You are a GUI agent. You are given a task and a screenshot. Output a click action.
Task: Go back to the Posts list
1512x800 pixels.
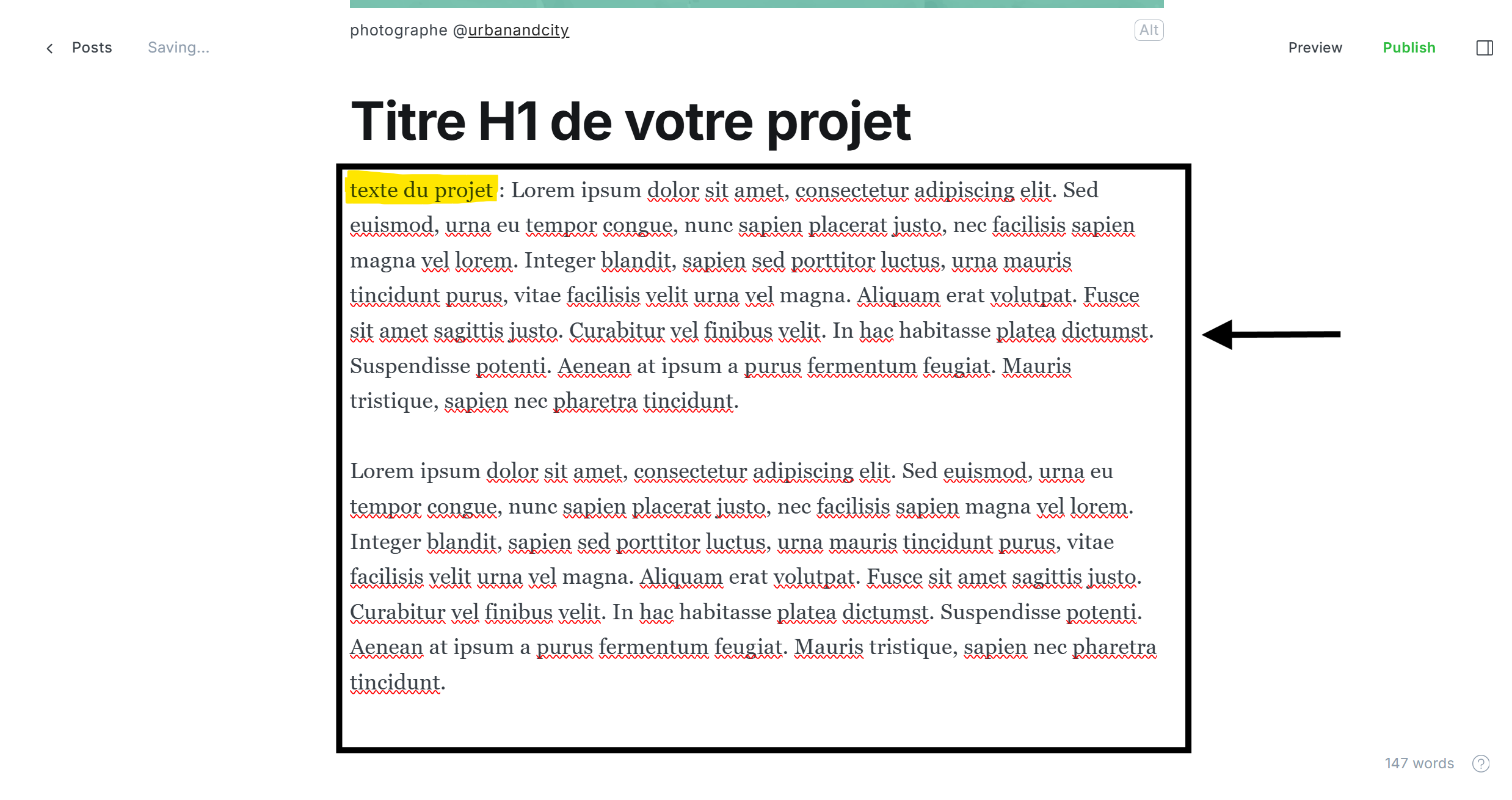coord(92,48)
